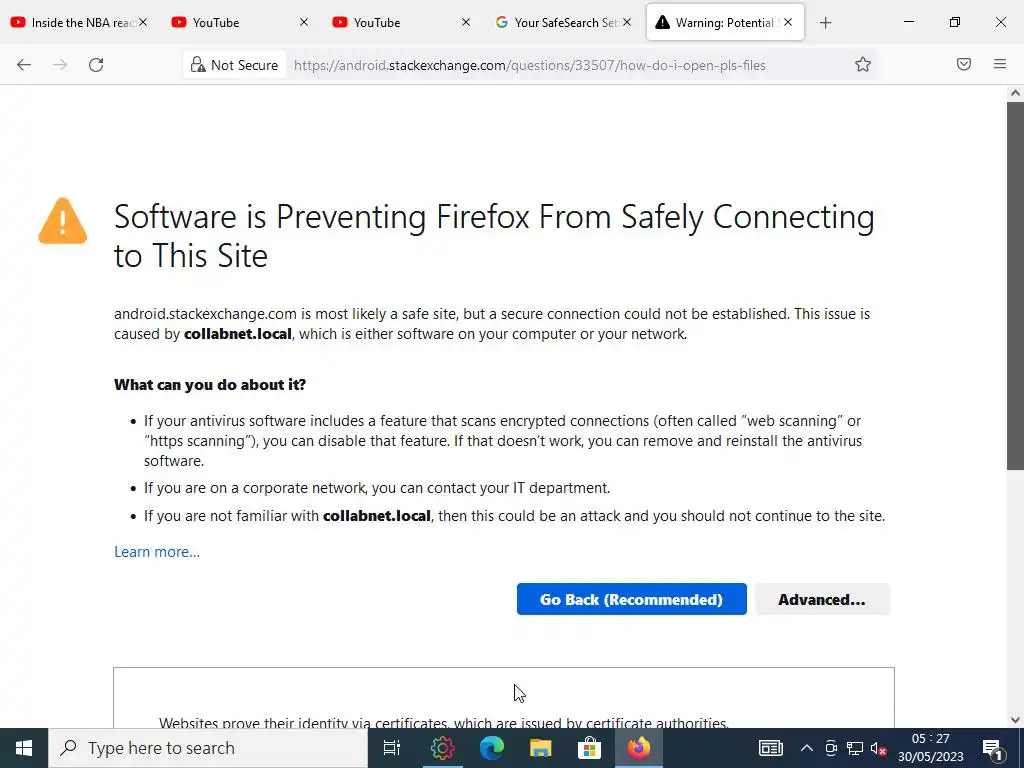This screenshot has width=1024, height=768.
Task: Bookmark this page with star icon
Action: point(863,65)
